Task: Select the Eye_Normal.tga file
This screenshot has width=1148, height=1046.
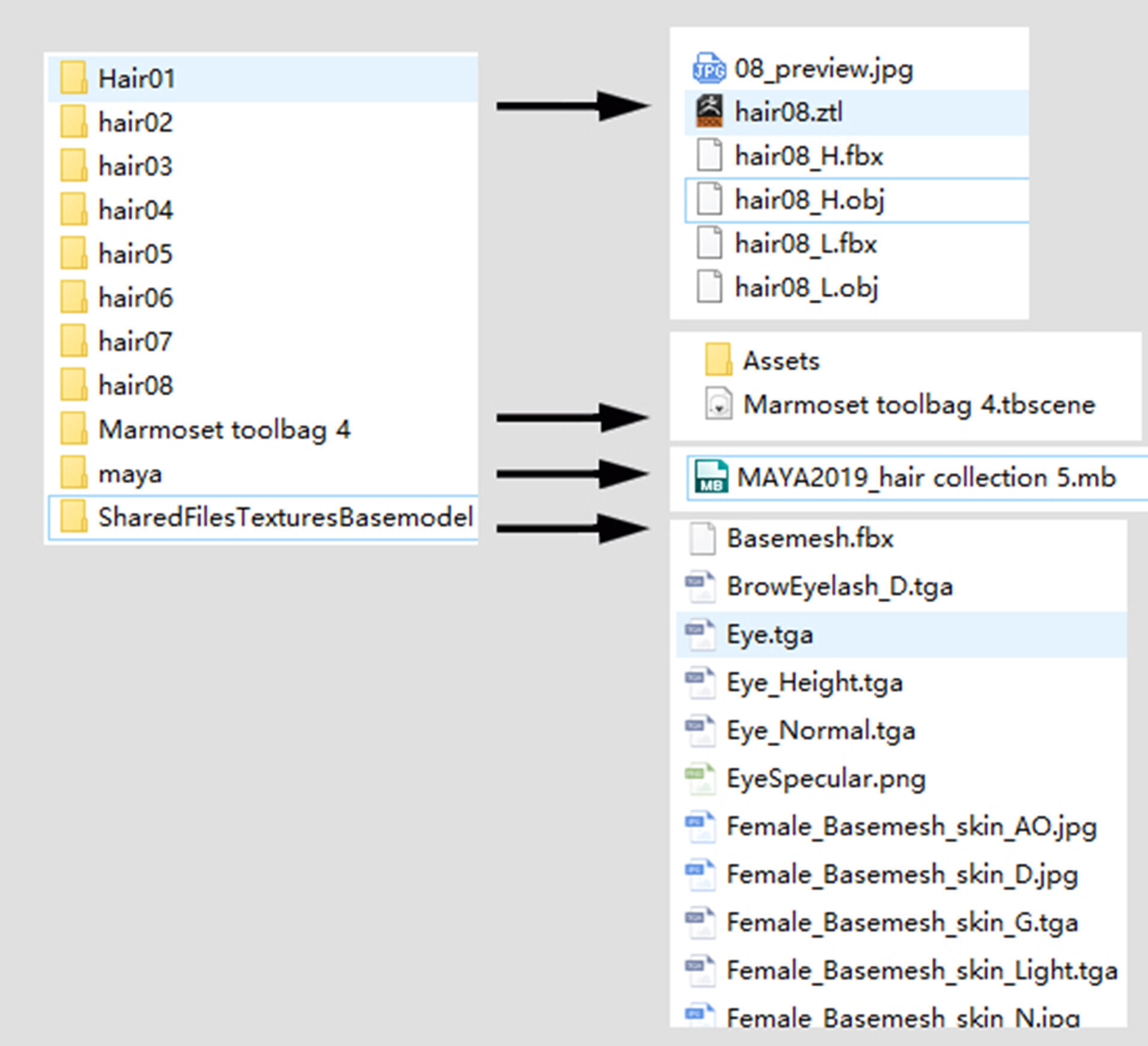Action: point(820,731)
